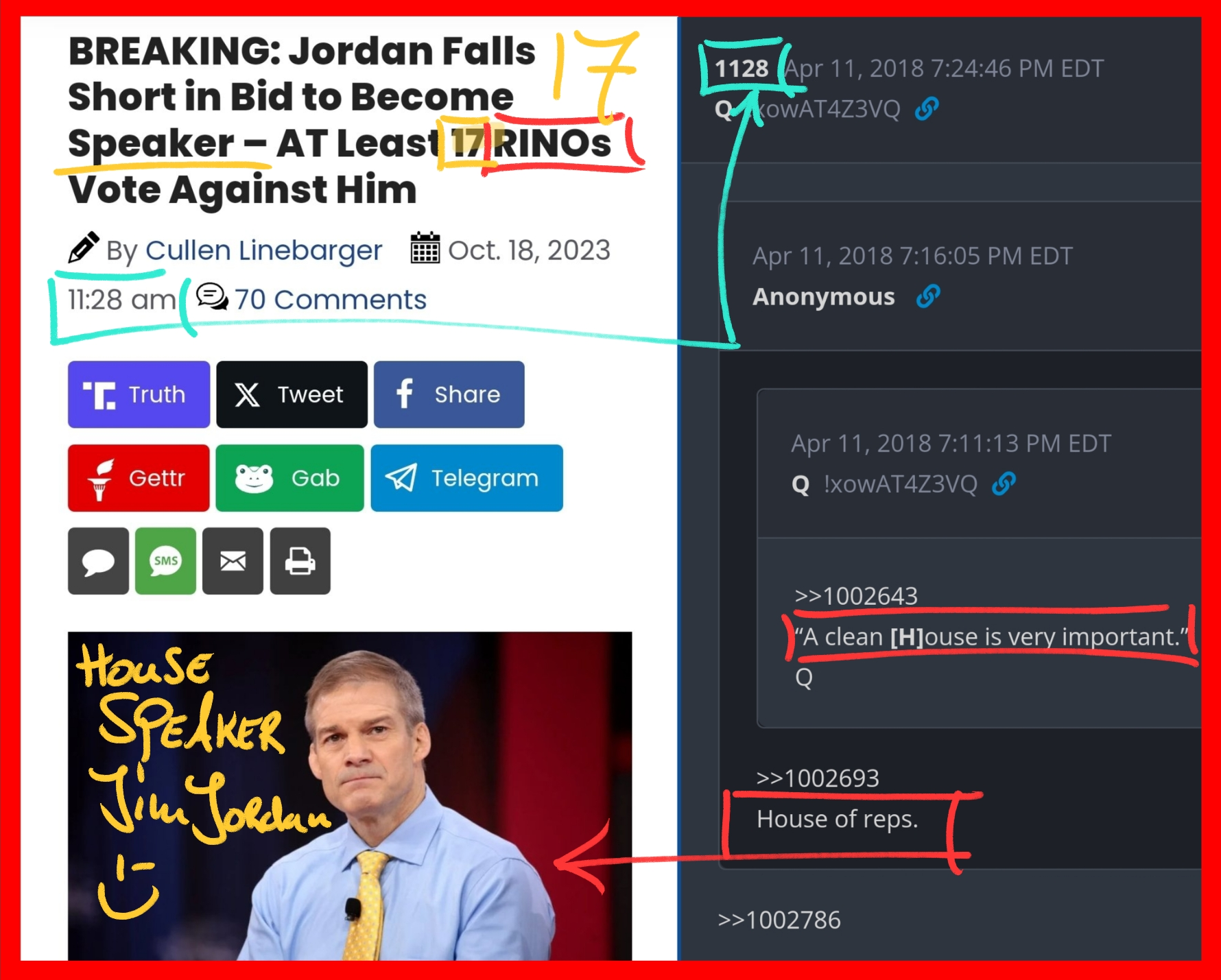Viewport: 1221px width, 980px height.
Task: Open the >>1002693 reply reference
Action: click(817, 778)
